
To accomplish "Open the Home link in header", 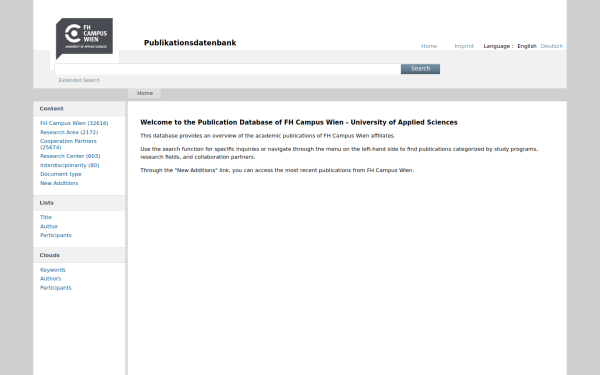I will [429, 46].
